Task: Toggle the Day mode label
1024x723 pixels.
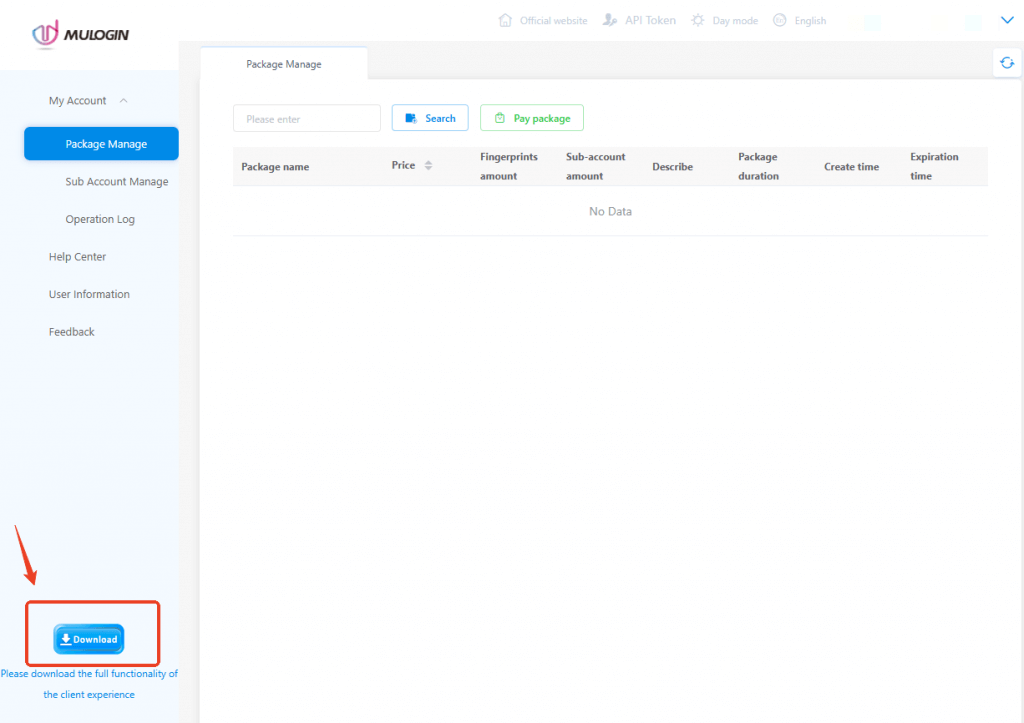Action: [x=735, y=21]
